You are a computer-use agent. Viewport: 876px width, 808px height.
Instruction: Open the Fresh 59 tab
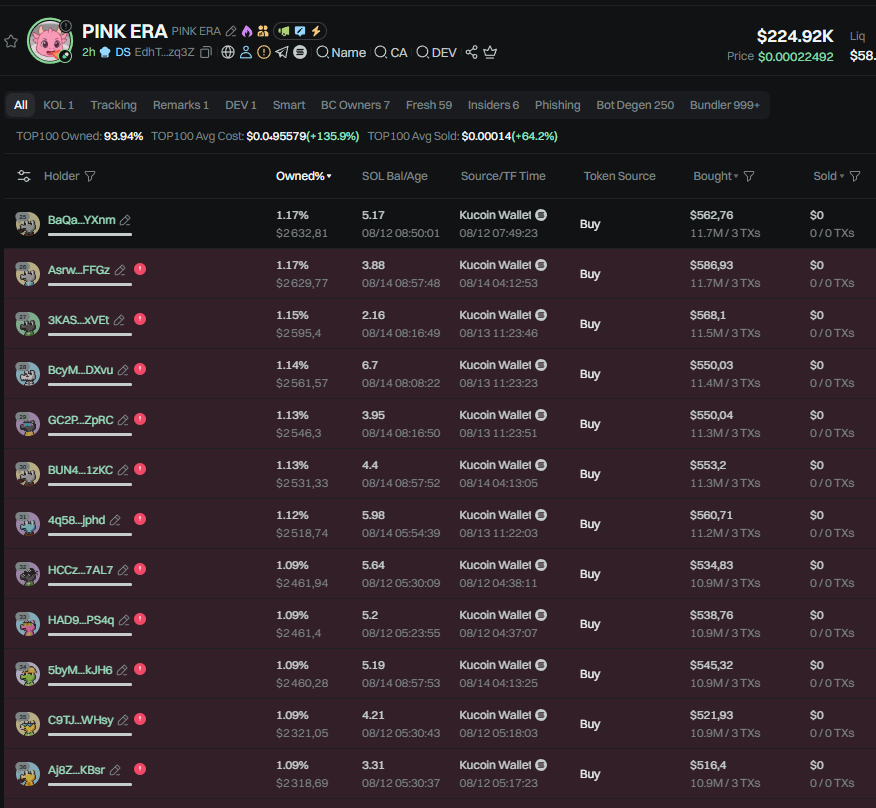tap(429, 105)
